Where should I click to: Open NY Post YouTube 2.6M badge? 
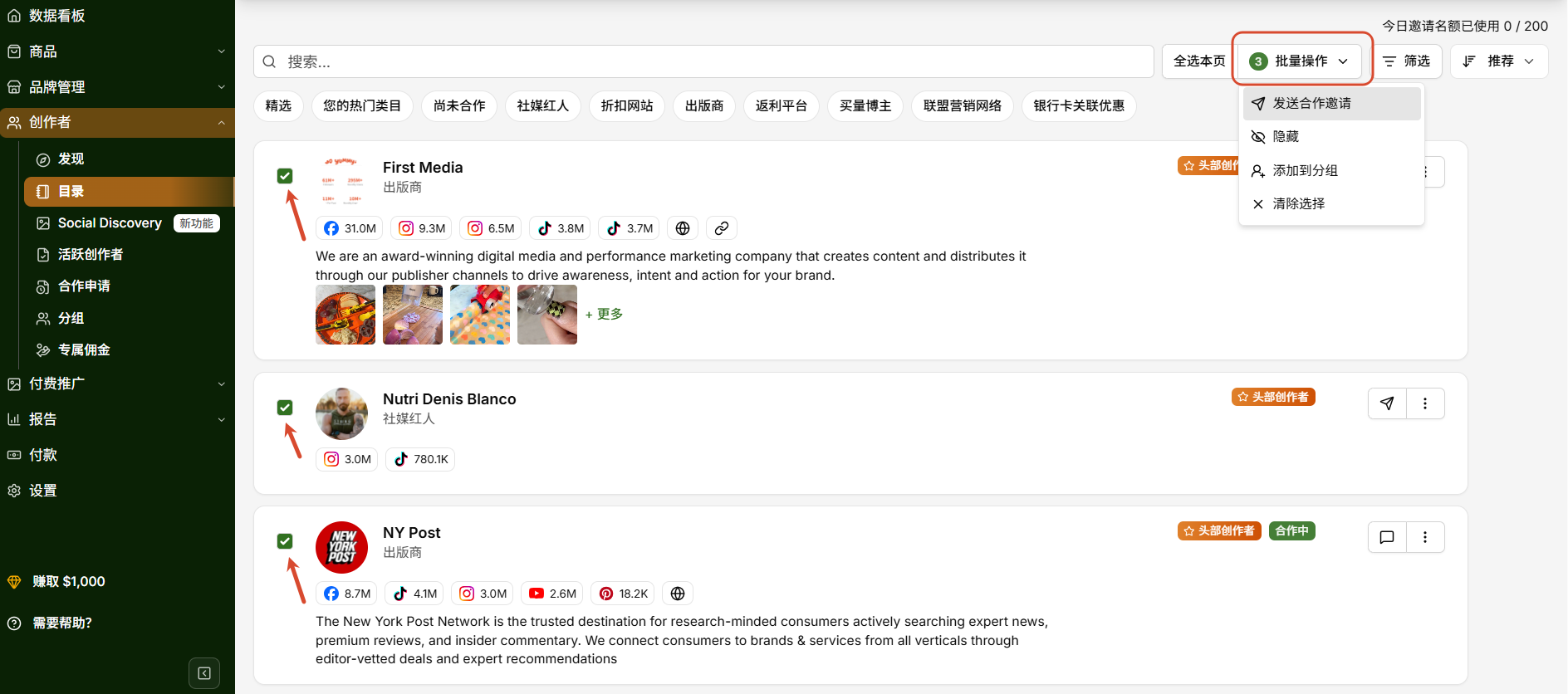[x=553, y=594]
